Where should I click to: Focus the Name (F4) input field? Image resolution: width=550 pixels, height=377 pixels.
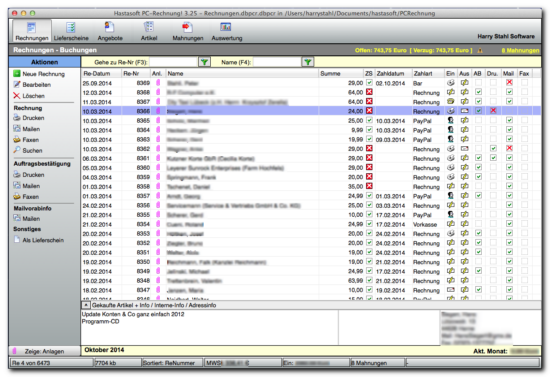[277, 62]
